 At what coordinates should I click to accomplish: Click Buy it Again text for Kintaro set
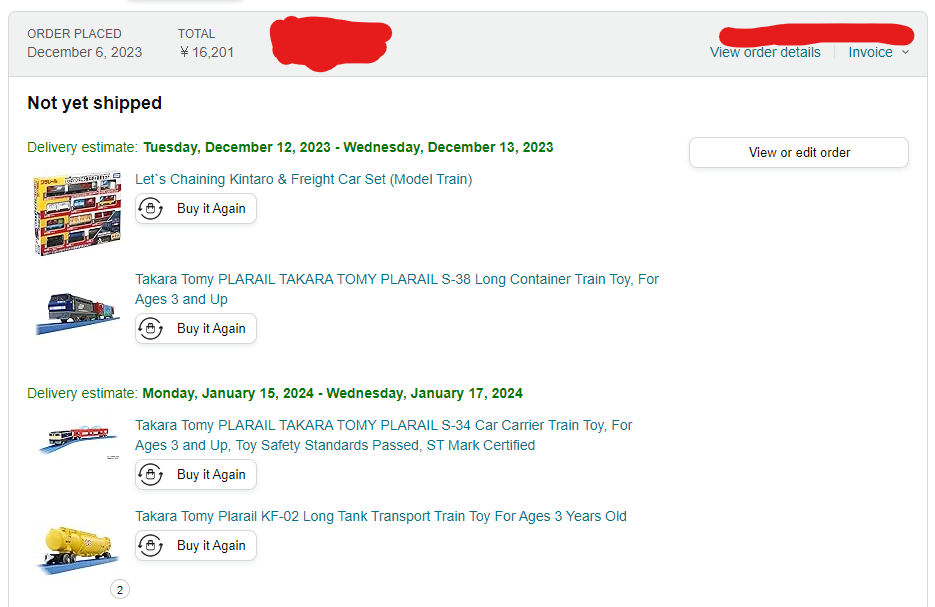point(211,209)
